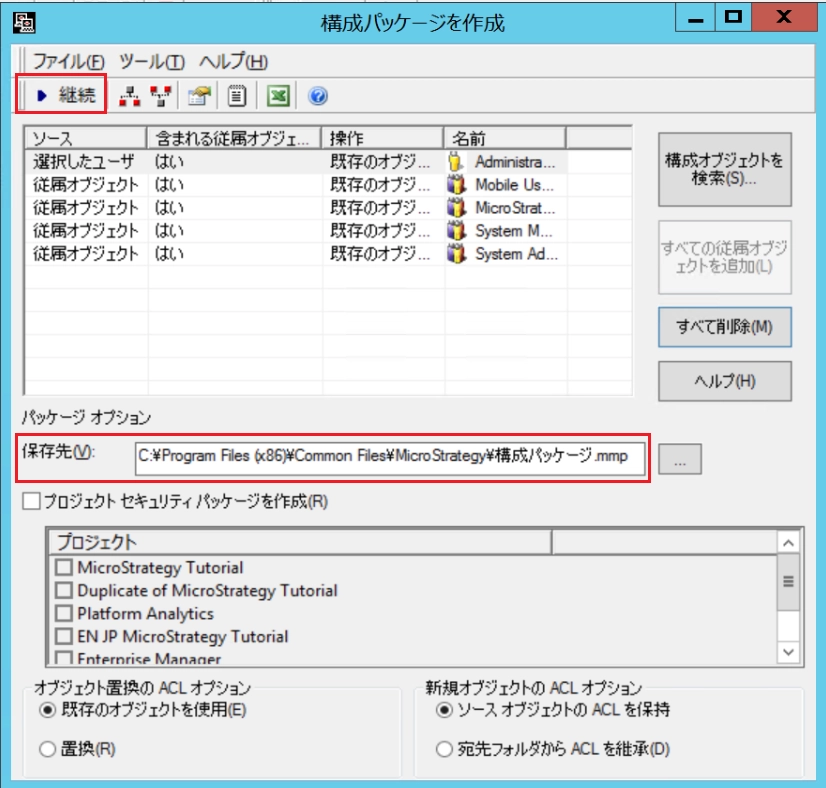Open the ヘルプ(H) menu
The image size is (826, 788).
[233, 62]
